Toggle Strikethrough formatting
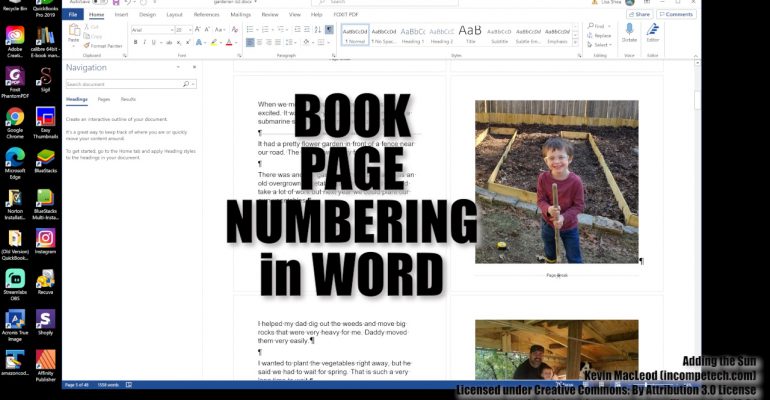The image size is (770, 400). click(169, 43)
